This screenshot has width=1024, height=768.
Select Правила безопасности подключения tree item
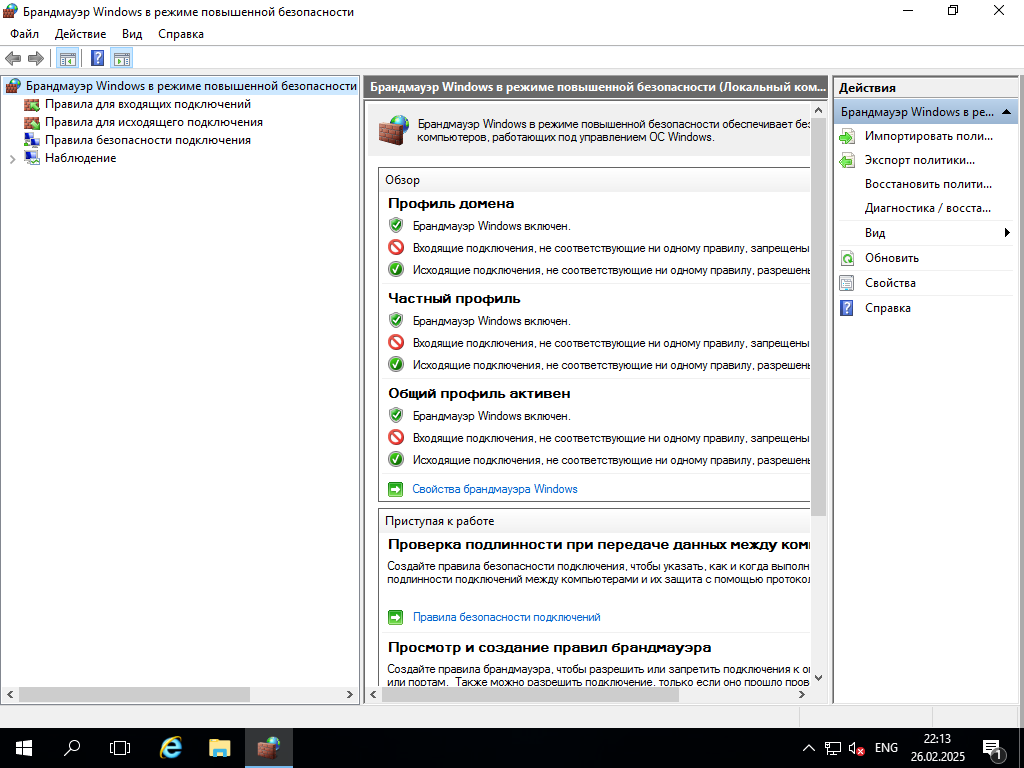[x=148, y=140]
